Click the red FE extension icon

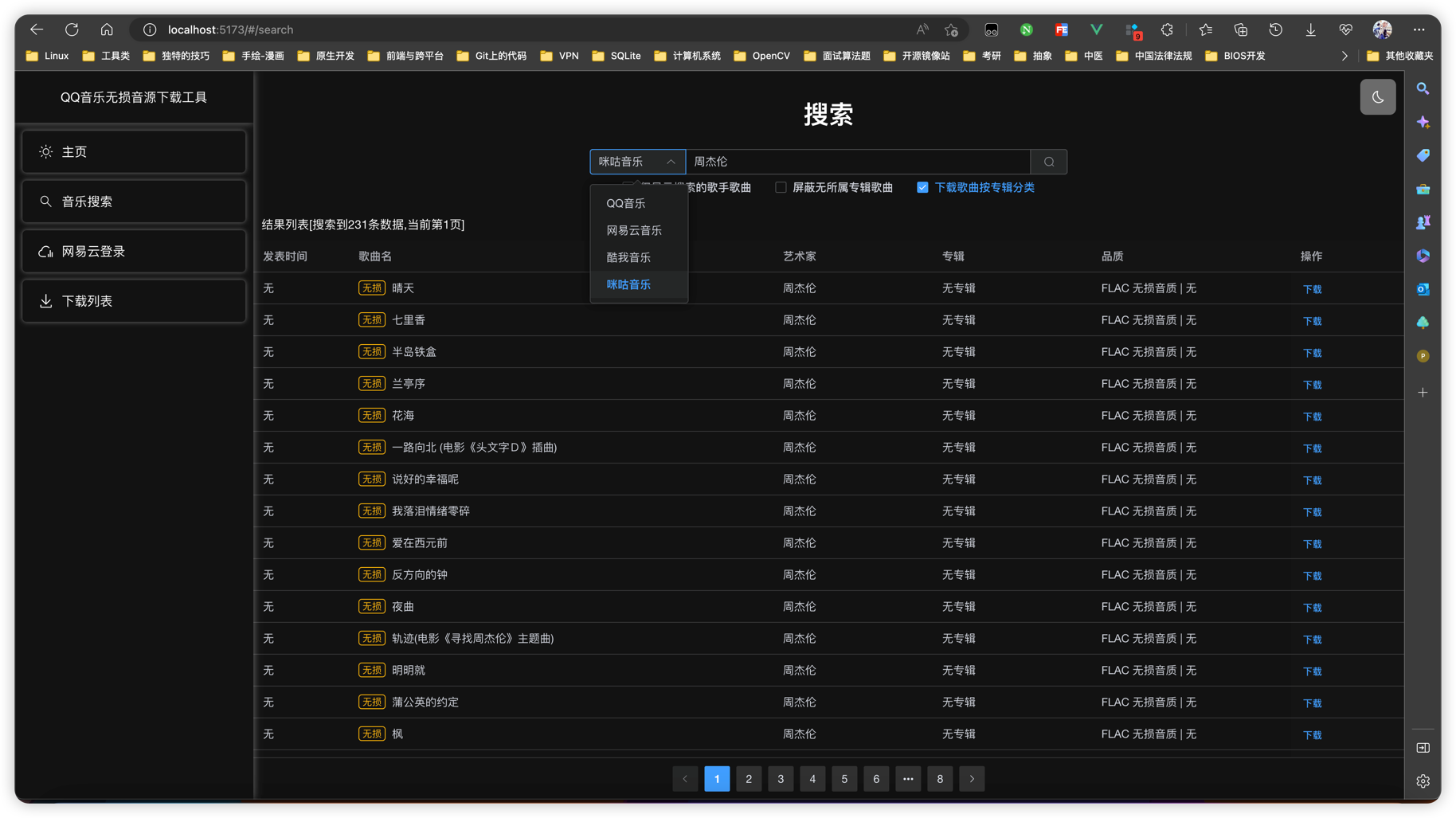coord(1061,29)
